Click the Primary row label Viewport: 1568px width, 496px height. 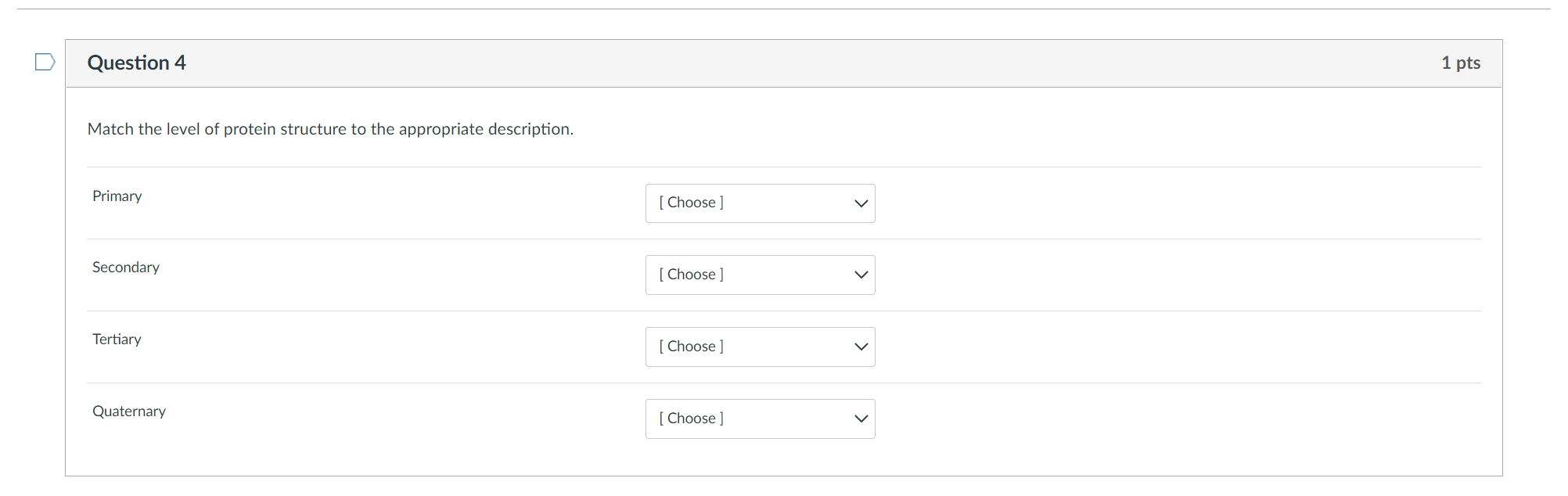pos(117,196)
